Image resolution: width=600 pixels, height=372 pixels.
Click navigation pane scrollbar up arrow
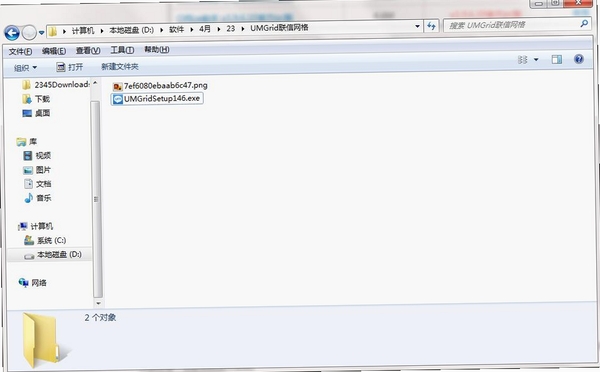click(x=95, y=83)
